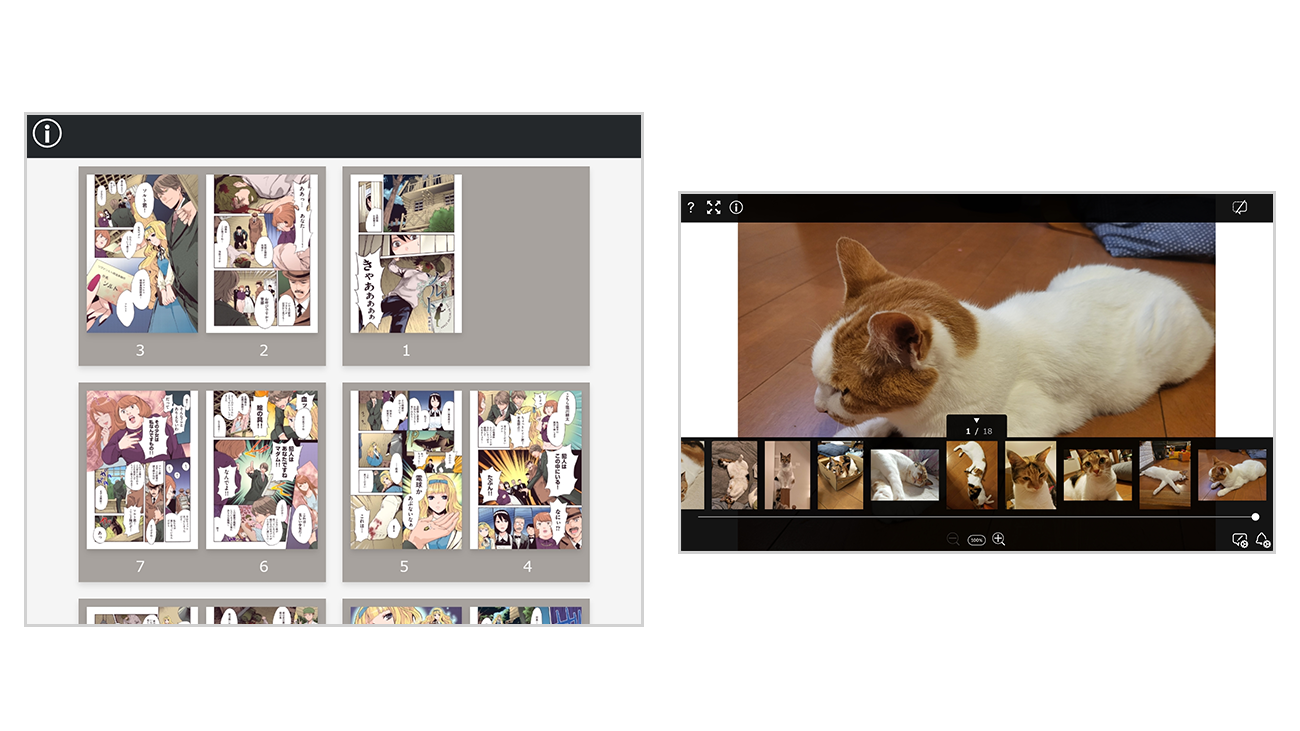This screenshot has width=1300, height=731.
Task: Select thumbnail of cat lying on grey blanket
Action: (x=734, y=475)
